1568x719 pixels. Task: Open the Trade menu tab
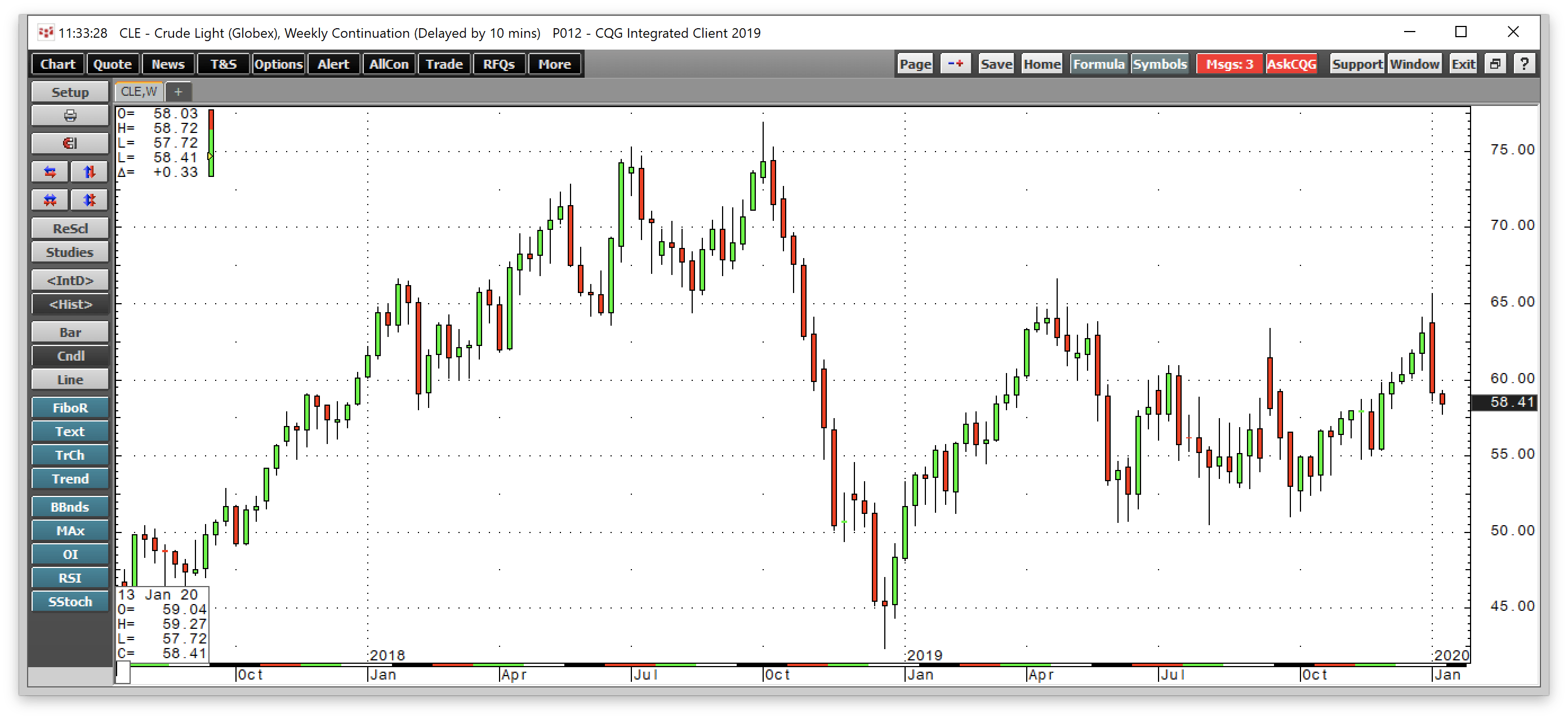tap(444, 64)
